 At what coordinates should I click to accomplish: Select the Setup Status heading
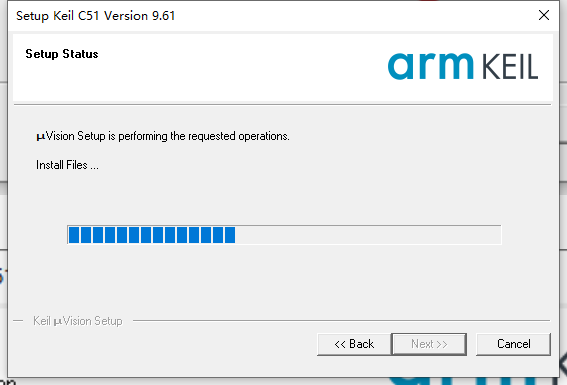point(62,54)
